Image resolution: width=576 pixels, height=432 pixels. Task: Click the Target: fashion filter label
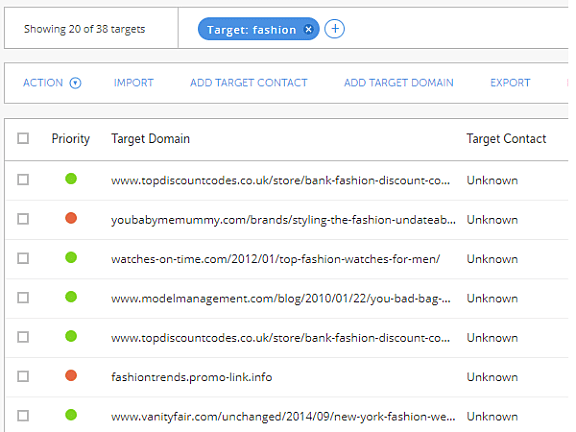[252, 30]
